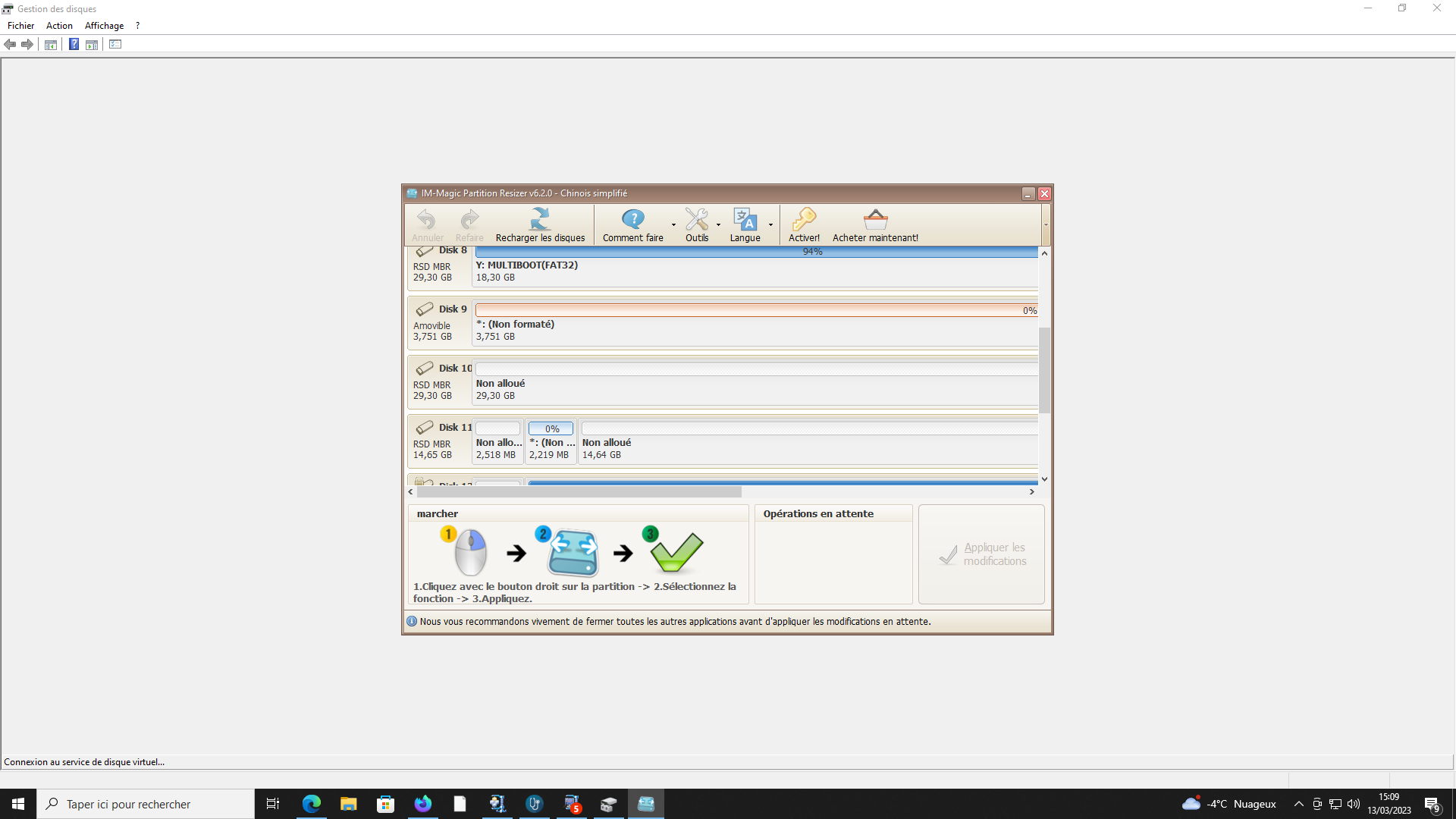1456x819 pixels.
Task: Open File Explorer from taskbar
Action: tap(348, 804)
